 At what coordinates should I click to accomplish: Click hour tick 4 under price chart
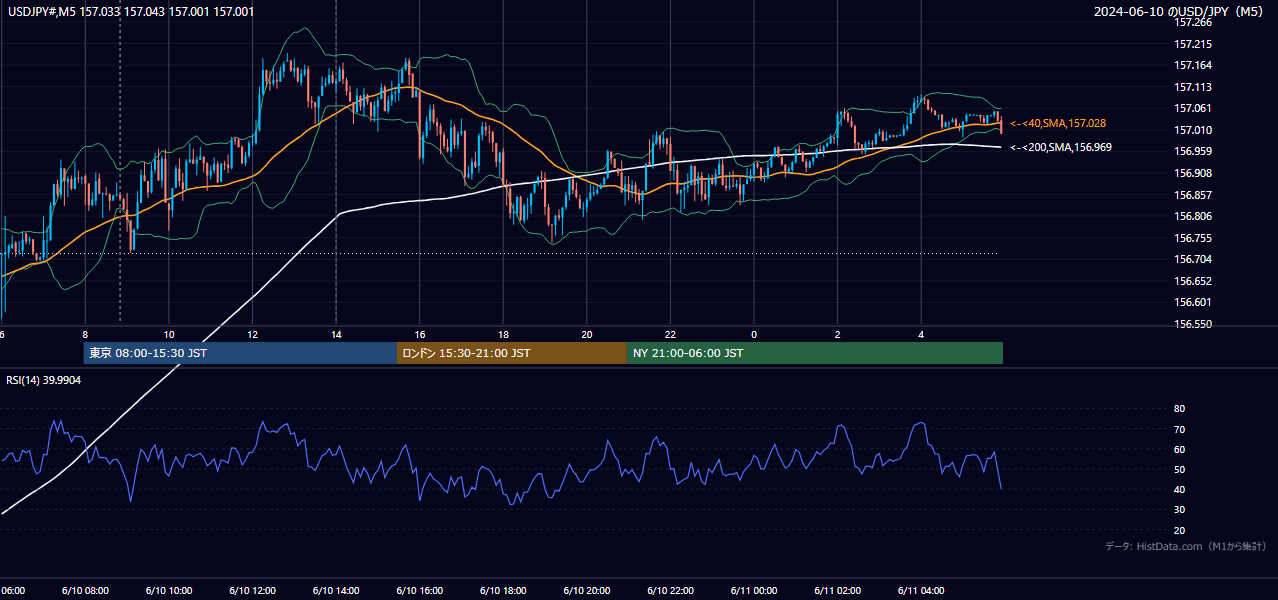(921, 334)
